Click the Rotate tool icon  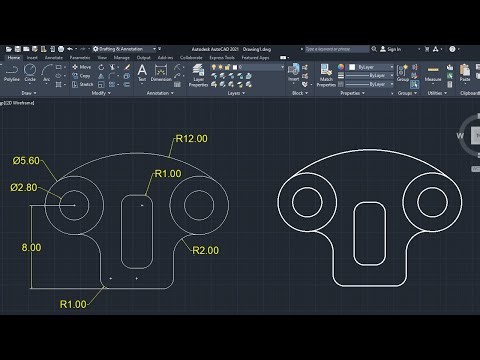(x=101, y=67)
